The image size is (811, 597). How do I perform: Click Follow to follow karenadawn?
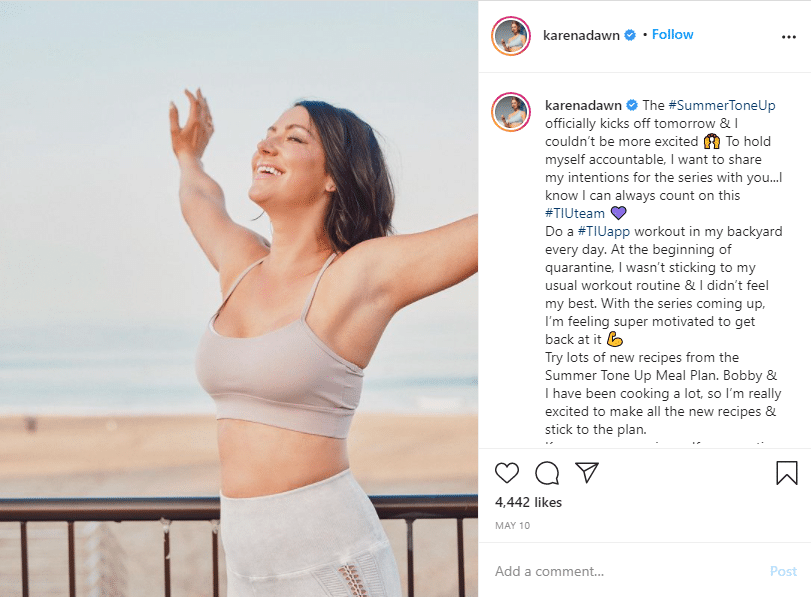672,34
